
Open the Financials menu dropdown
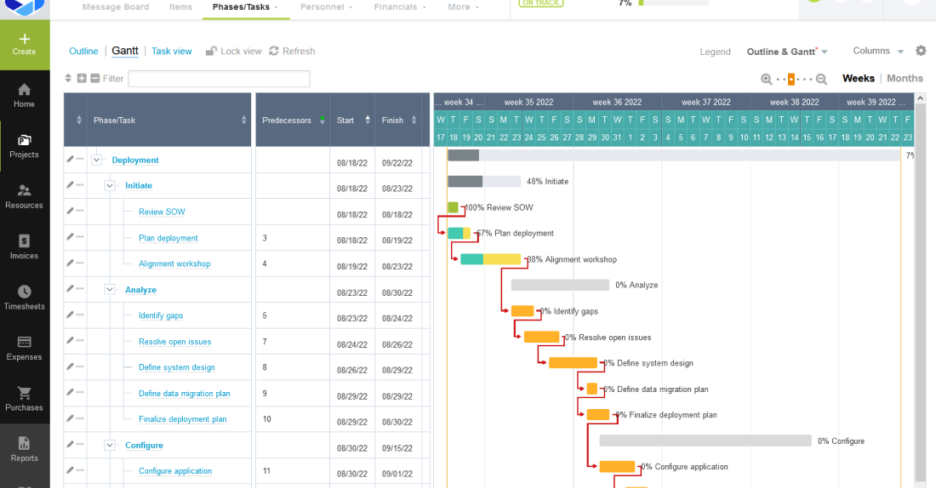[400, 7]
